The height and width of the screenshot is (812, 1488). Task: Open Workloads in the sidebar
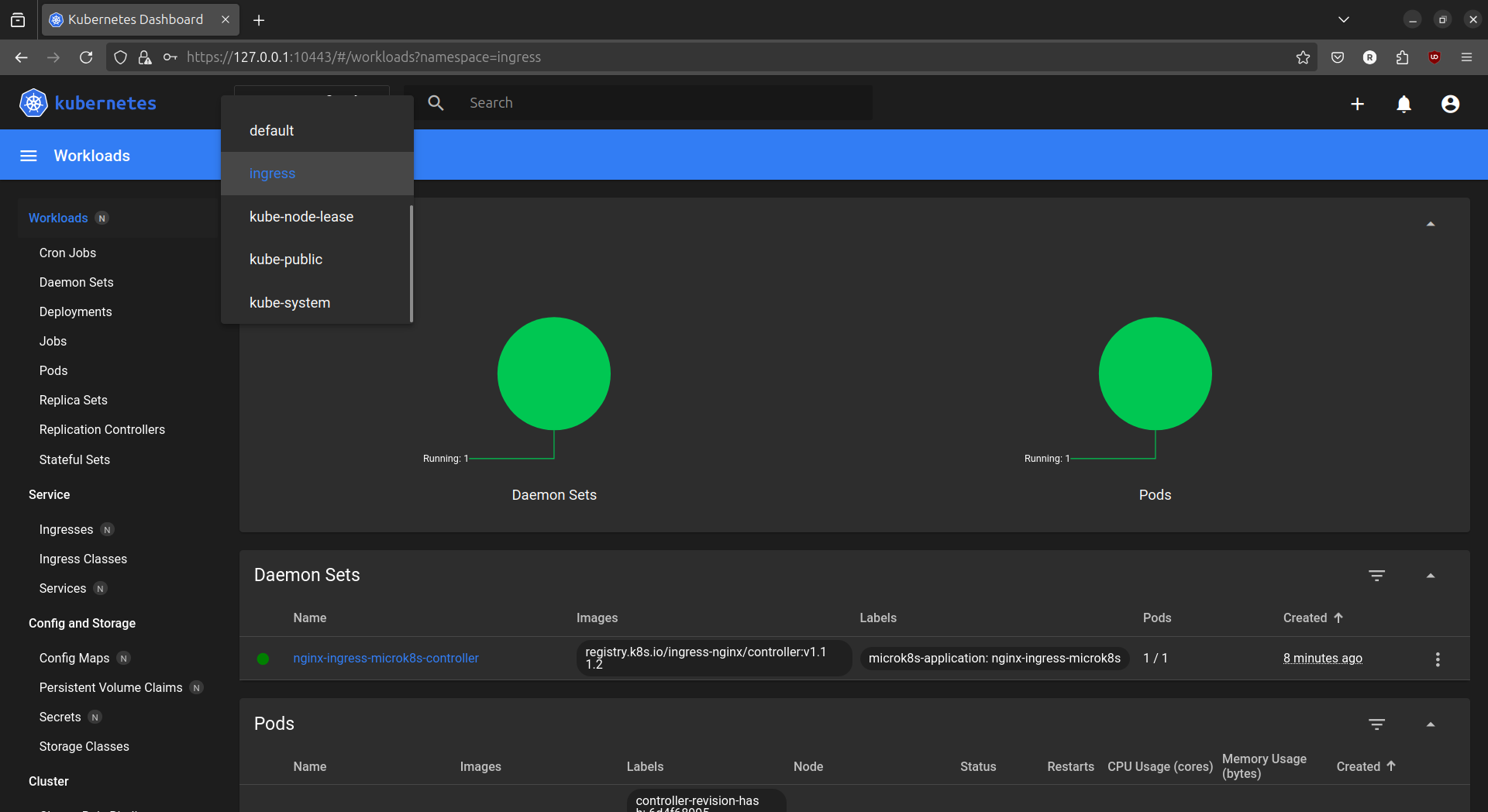pyautogui.click(x=58, y=218)
